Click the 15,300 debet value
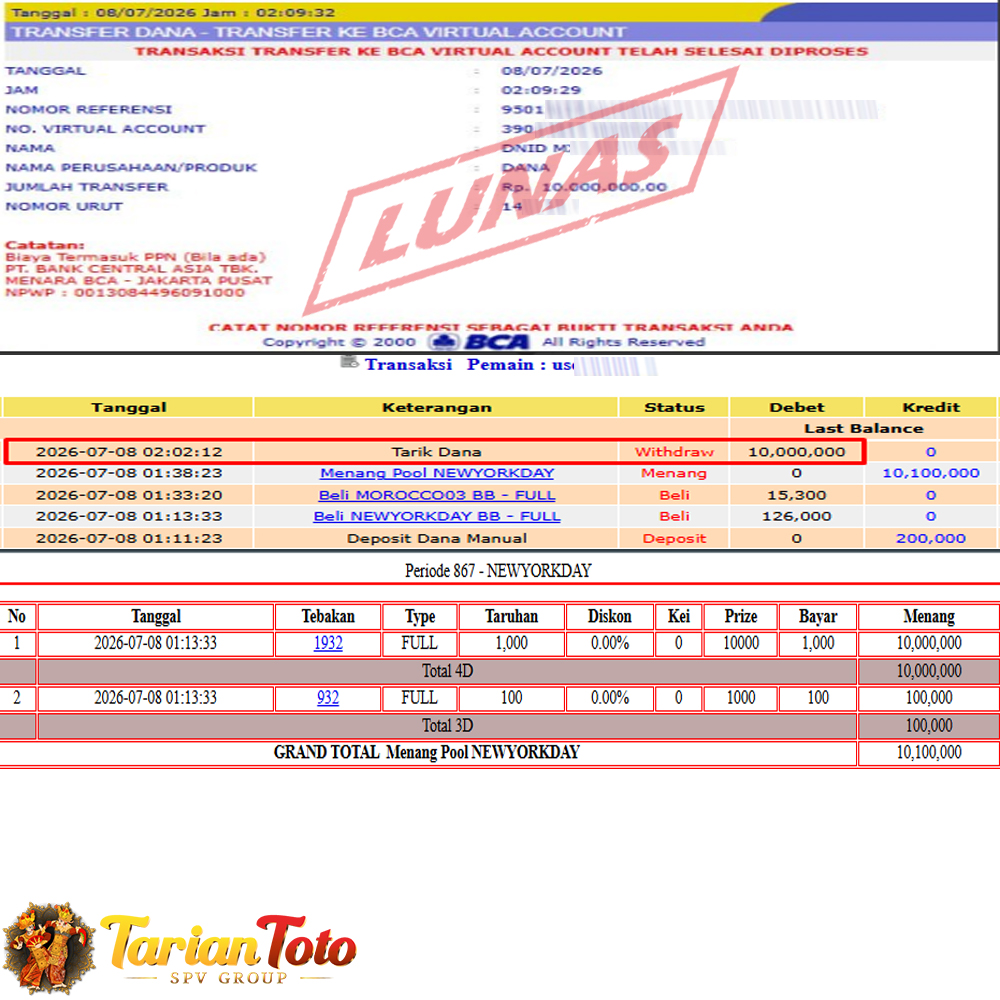Viewport: 1000px width, 1000px height. coord(797,495)
